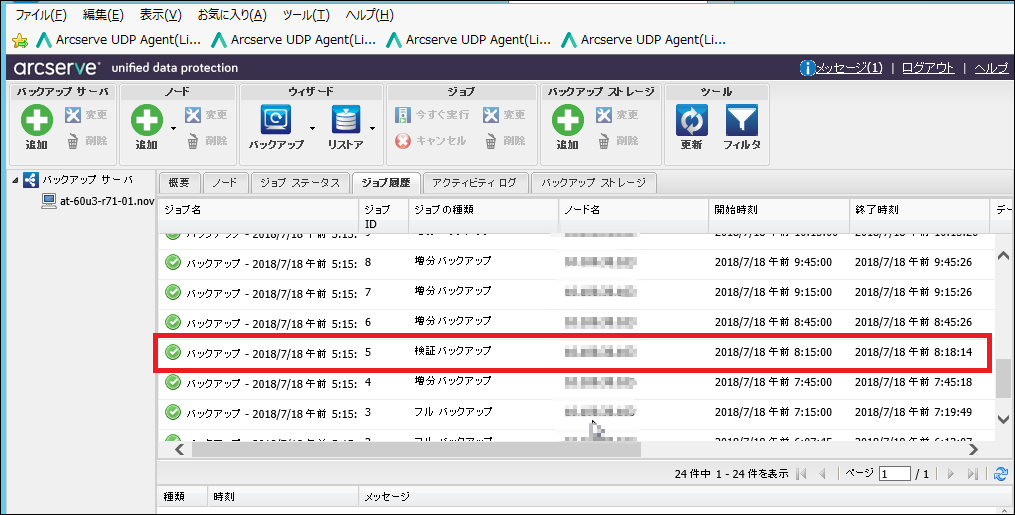The height and width of the screenshot is (515, 1015).
Task: Open Tools (ツール) menu
Action: point(306,15)
